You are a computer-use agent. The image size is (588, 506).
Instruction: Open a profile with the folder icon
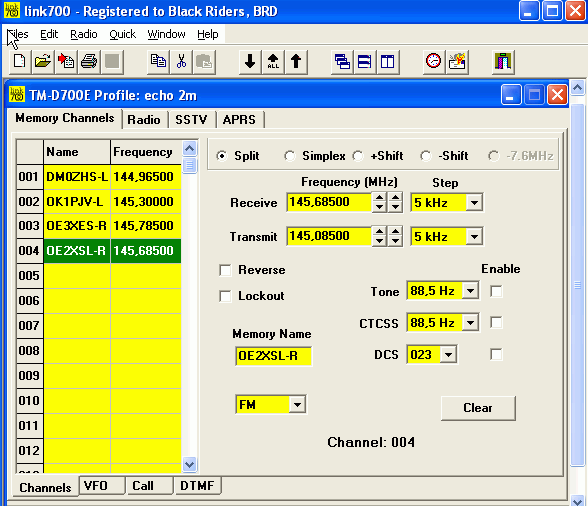[x=43, y=62]
